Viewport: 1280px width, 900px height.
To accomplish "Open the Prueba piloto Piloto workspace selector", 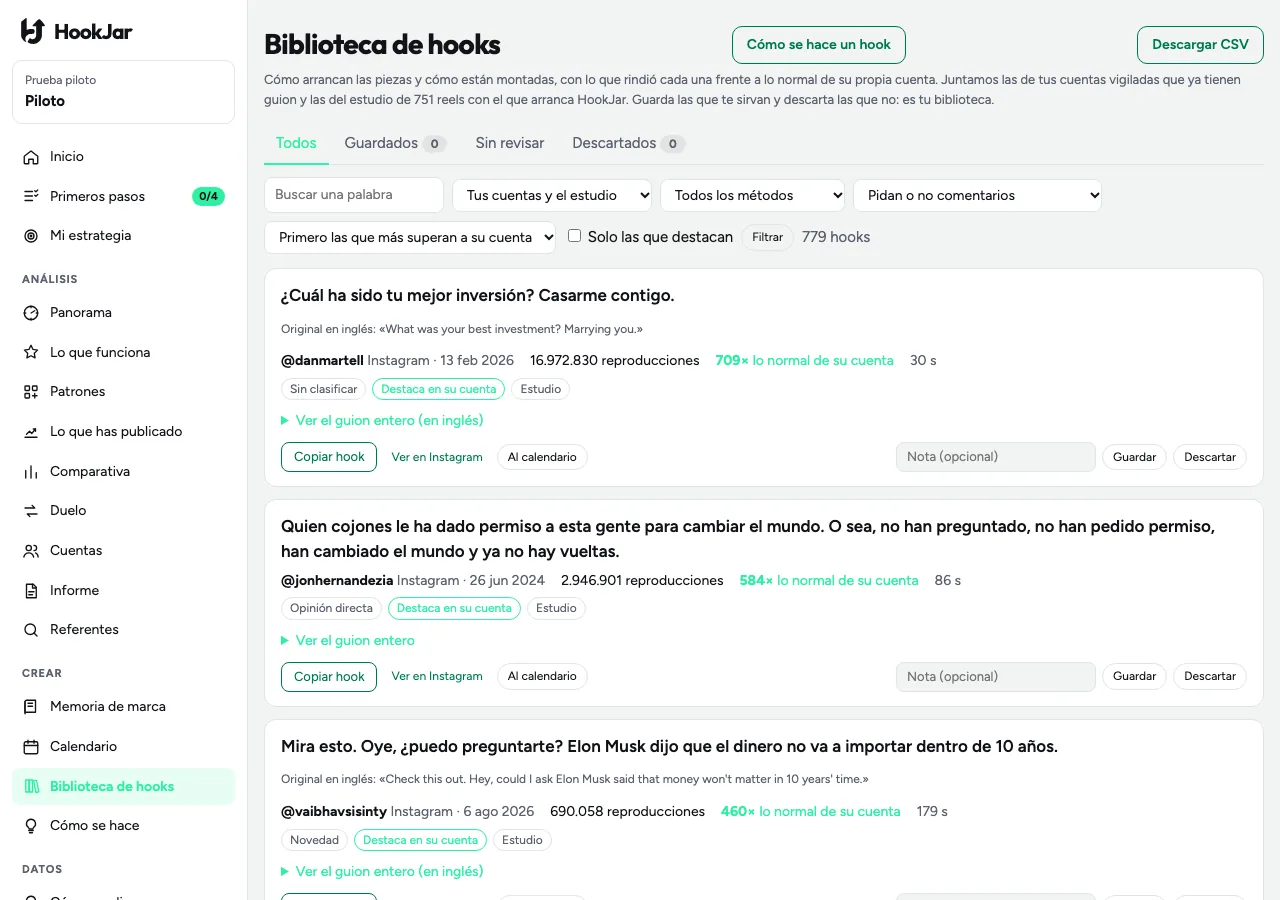I will click(x=124, y=92).
